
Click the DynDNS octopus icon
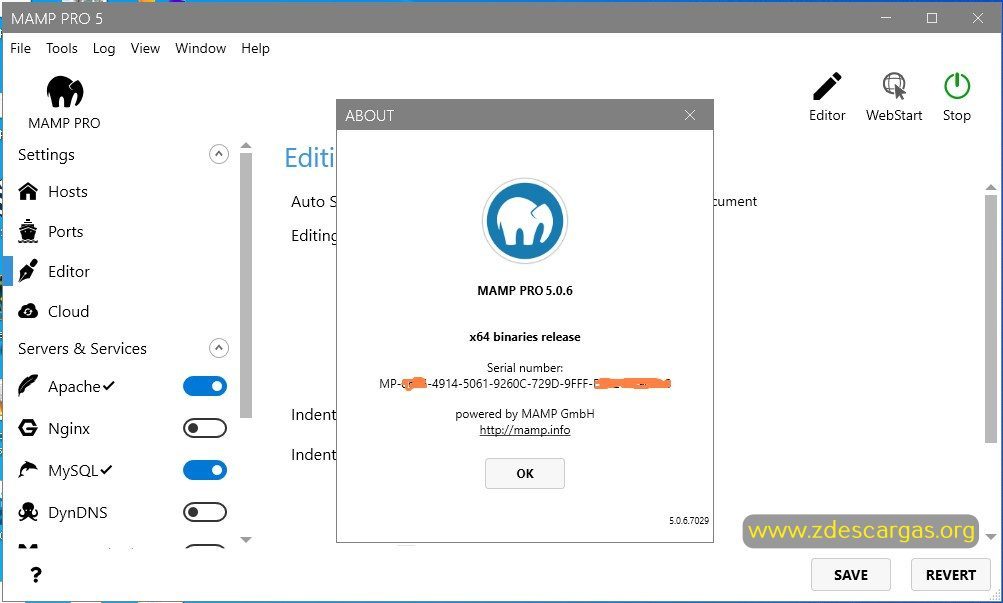(x=28, y=512)
